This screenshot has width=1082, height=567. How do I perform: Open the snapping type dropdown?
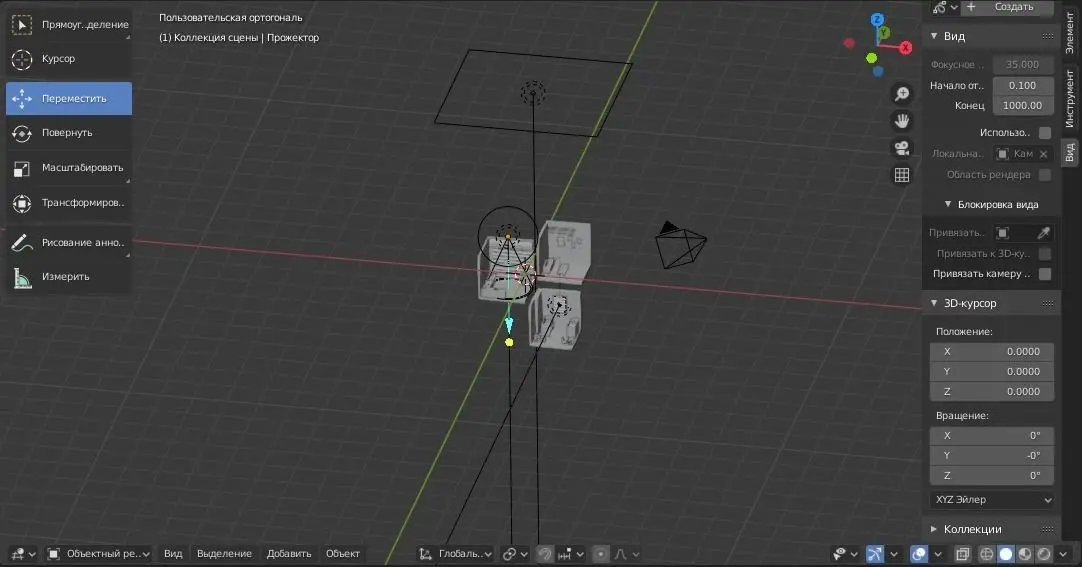point(571,554)
